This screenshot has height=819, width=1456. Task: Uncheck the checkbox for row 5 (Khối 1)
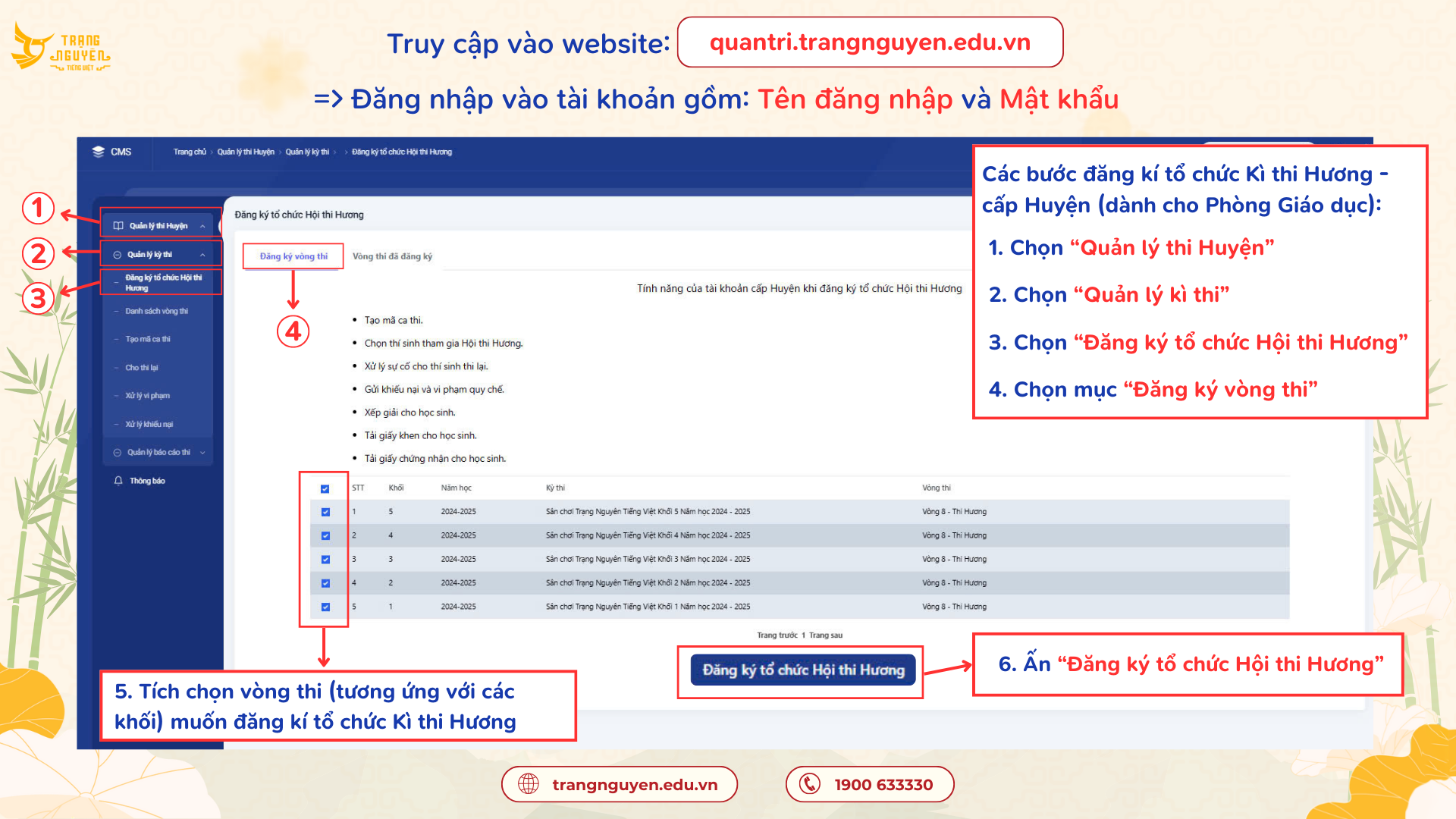(325, 607)
